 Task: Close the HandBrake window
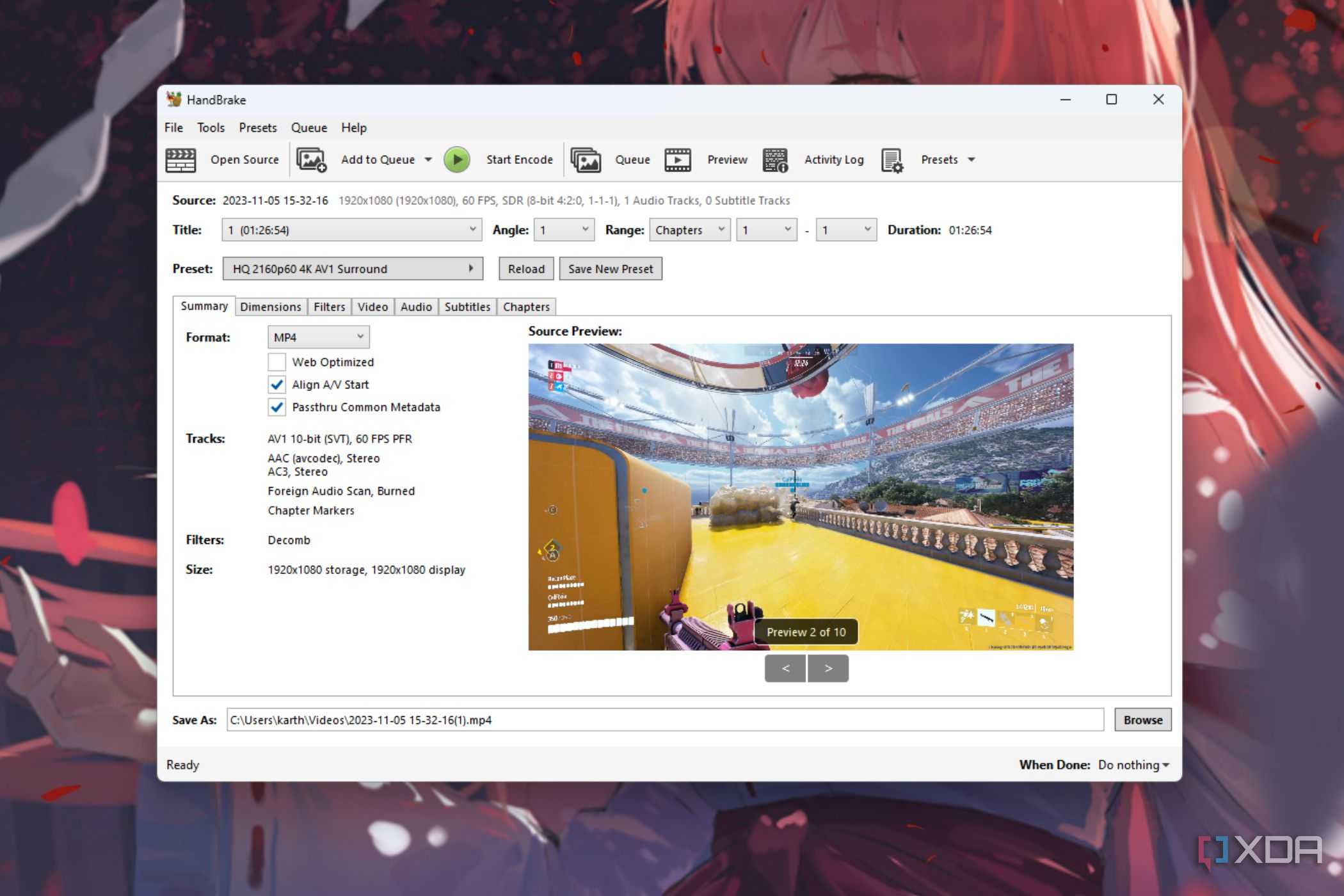coord(1158,99)
